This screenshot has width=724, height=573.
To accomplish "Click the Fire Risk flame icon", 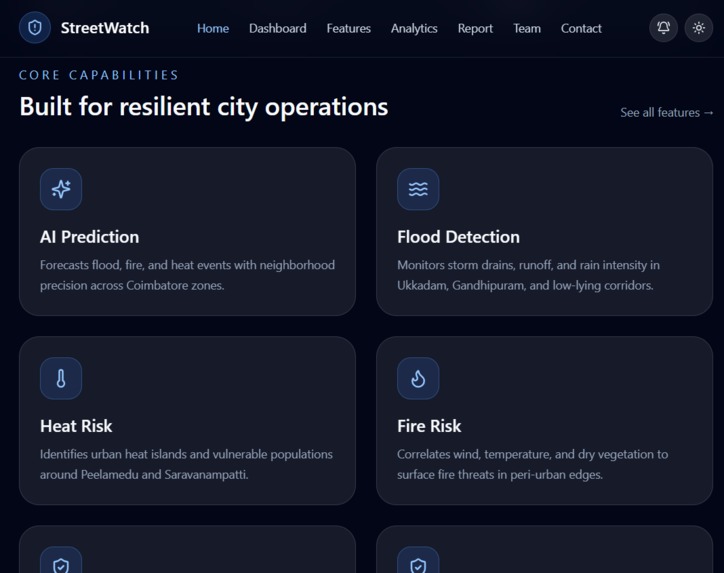I will [418, 379].
